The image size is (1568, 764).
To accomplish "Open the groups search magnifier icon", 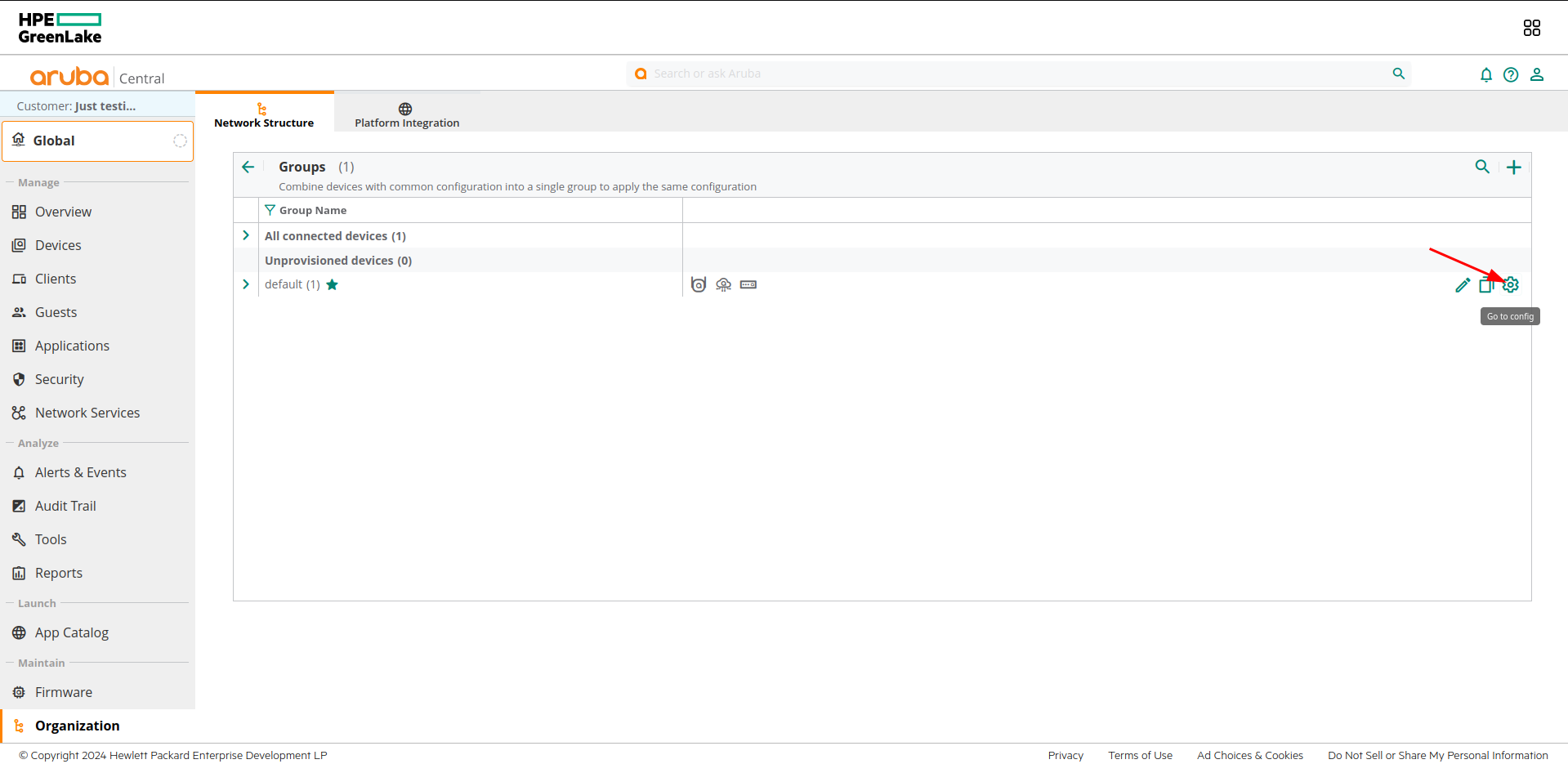I will [x=1482, y=168].
